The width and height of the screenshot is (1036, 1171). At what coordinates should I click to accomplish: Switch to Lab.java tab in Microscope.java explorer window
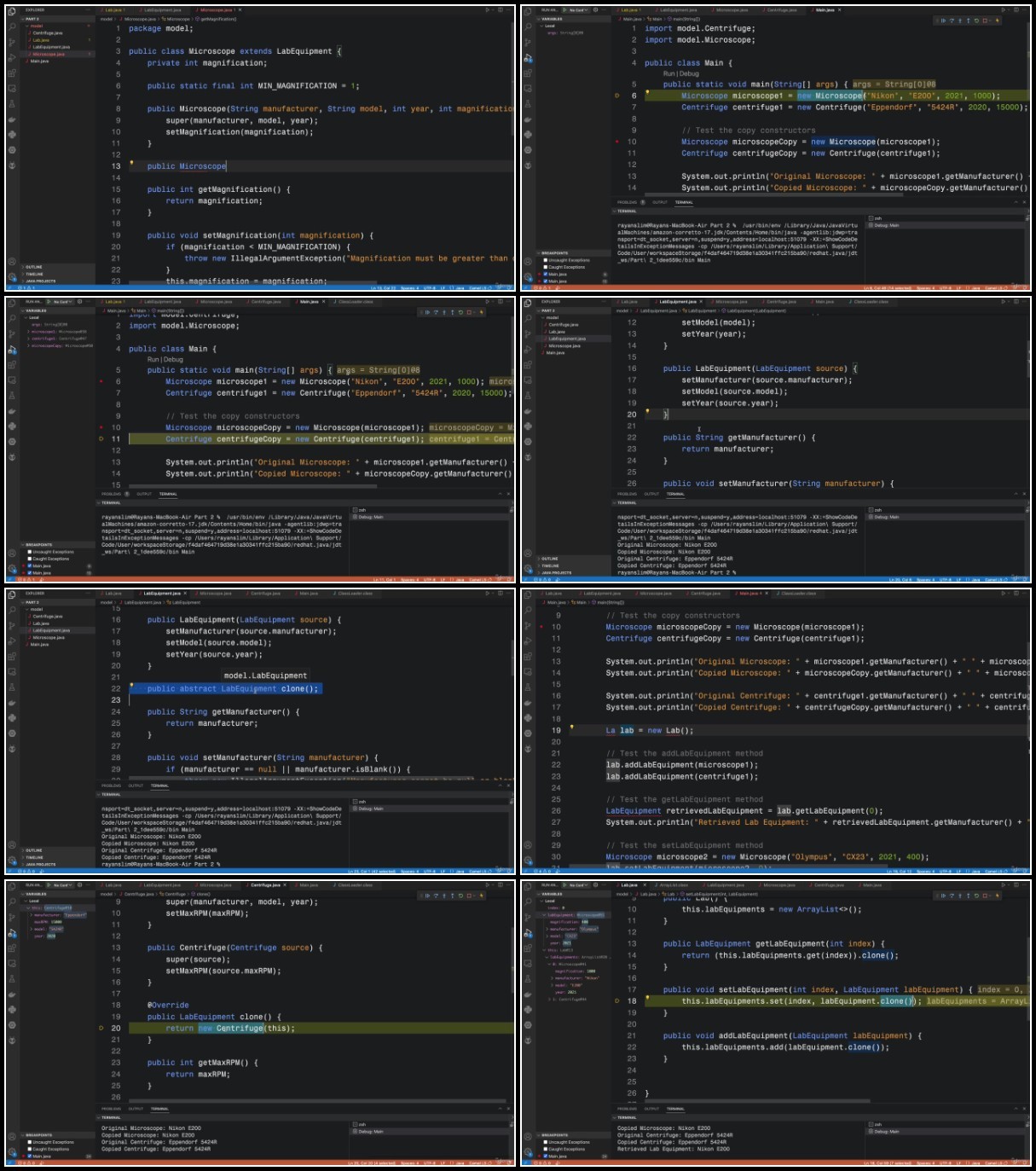click(113, 9)
